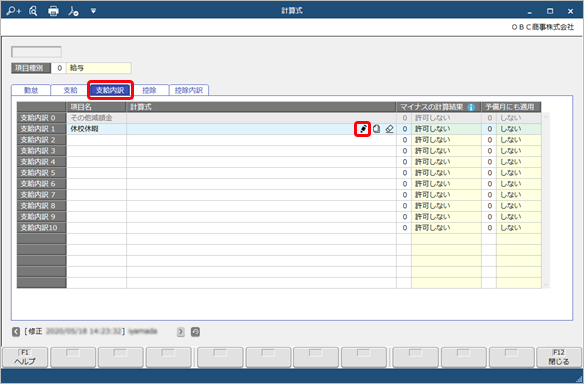Open the print preview magnifier icon

click(x=33, y=11)
